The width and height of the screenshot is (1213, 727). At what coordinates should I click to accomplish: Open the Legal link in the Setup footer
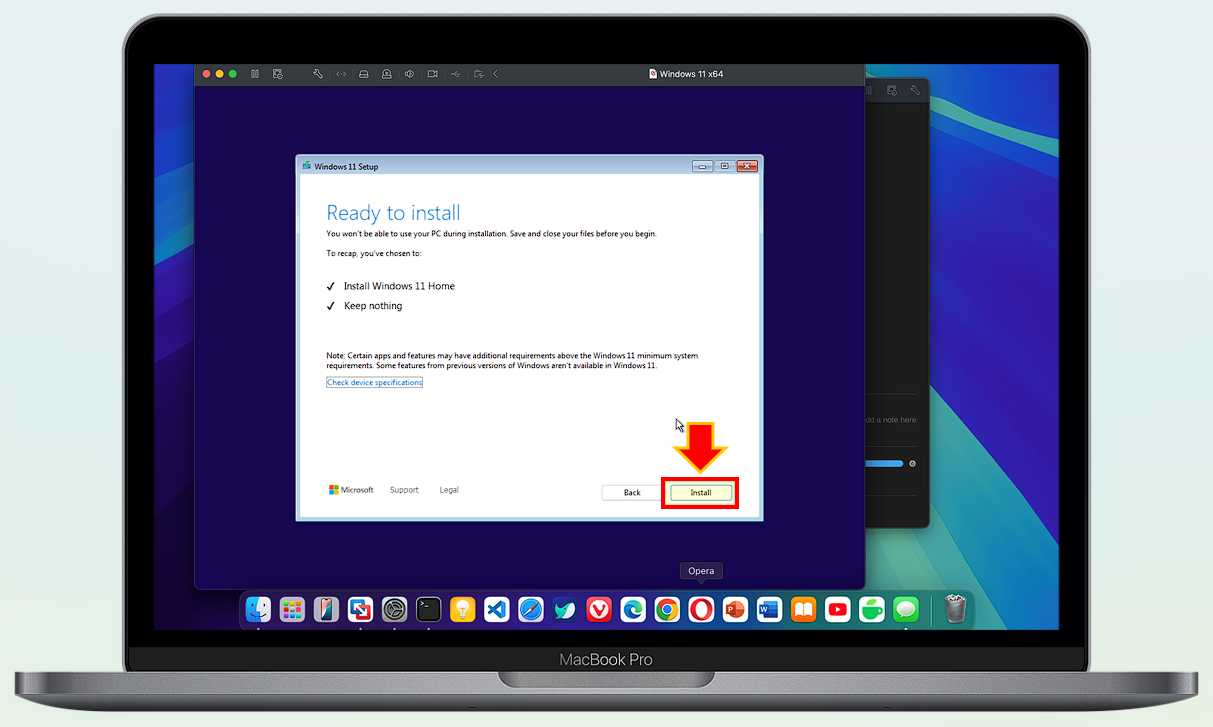click(449, 490)
